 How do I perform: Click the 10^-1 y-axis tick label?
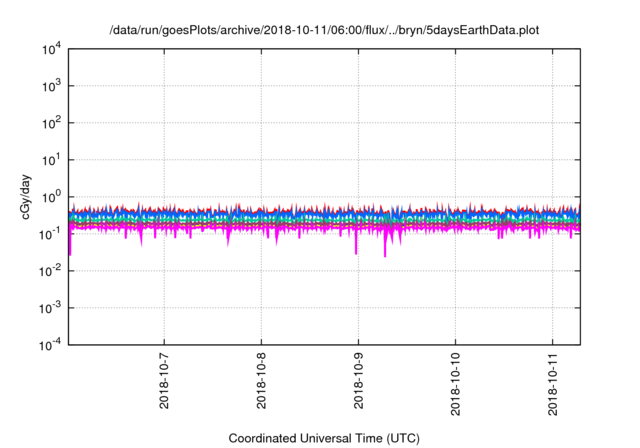tap(51, 234)
